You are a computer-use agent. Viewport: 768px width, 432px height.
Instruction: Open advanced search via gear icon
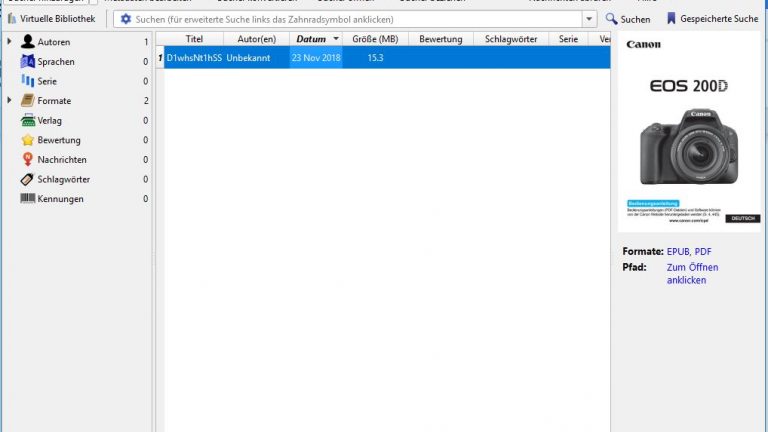(x=126, y=19)
